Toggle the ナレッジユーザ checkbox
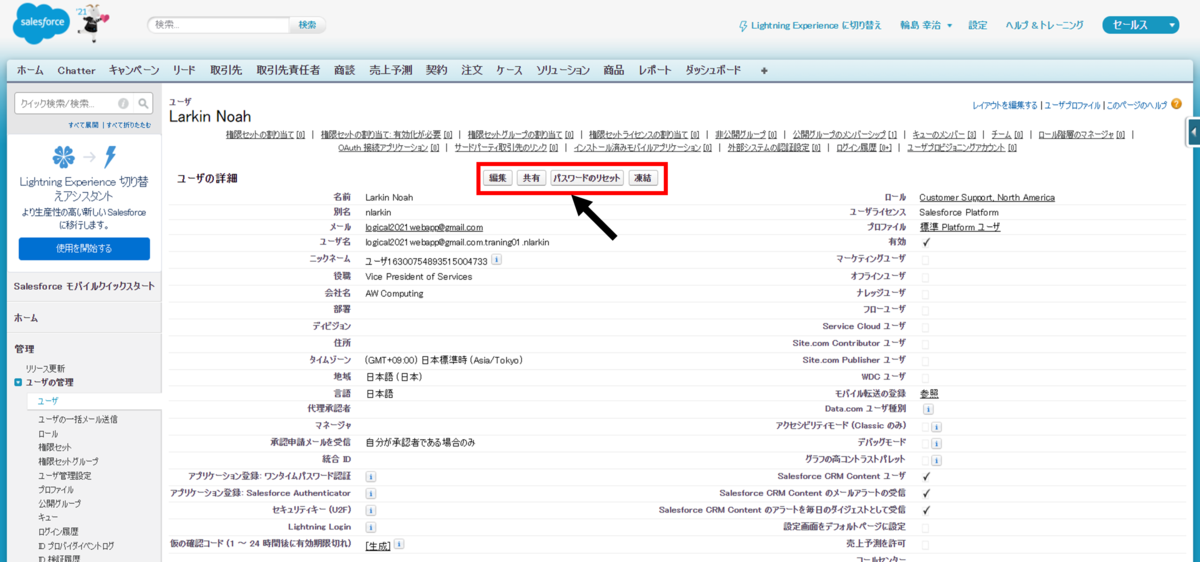Screen dimensions: 1200x562 925,293
